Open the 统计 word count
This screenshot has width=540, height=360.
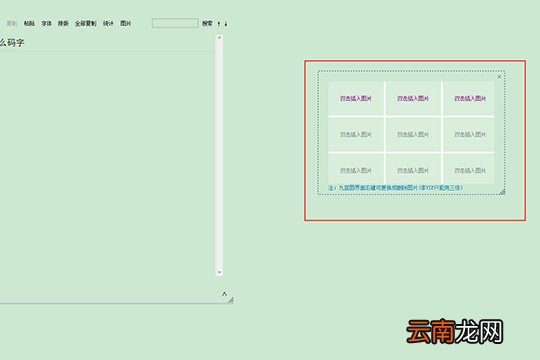tap(108, 23)
